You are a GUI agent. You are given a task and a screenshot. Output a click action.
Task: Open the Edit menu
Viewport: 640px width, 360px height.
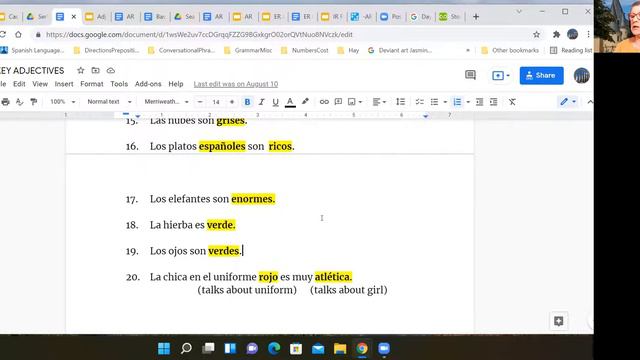click(19, 84)
